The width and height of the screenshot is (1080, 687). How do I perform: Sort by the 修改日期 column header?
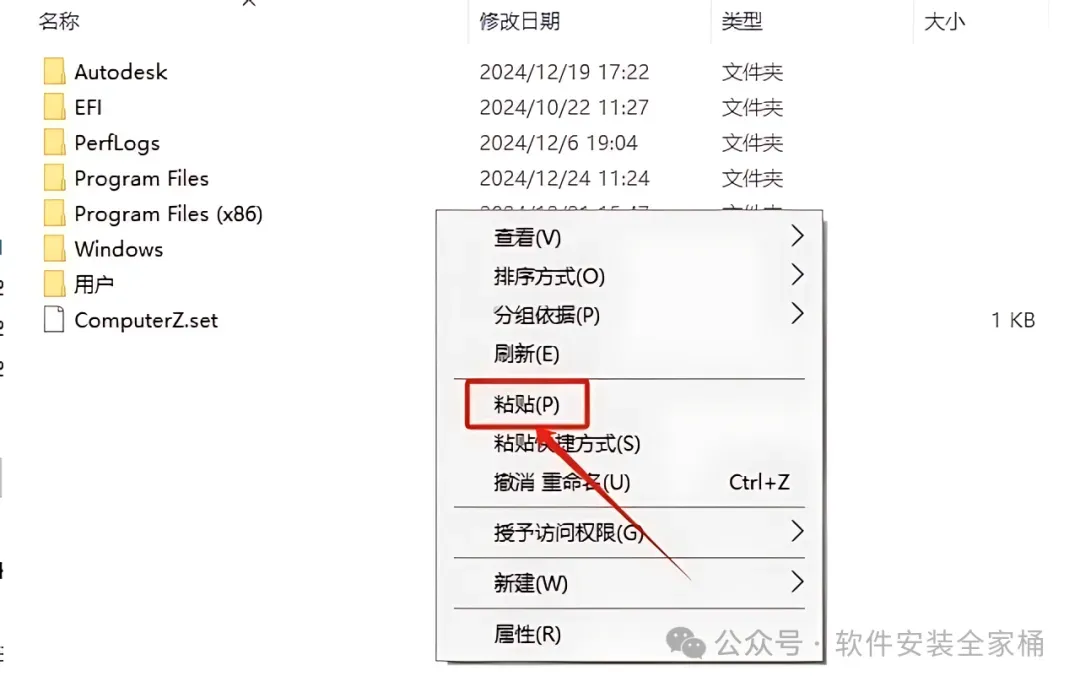point(519,21)
